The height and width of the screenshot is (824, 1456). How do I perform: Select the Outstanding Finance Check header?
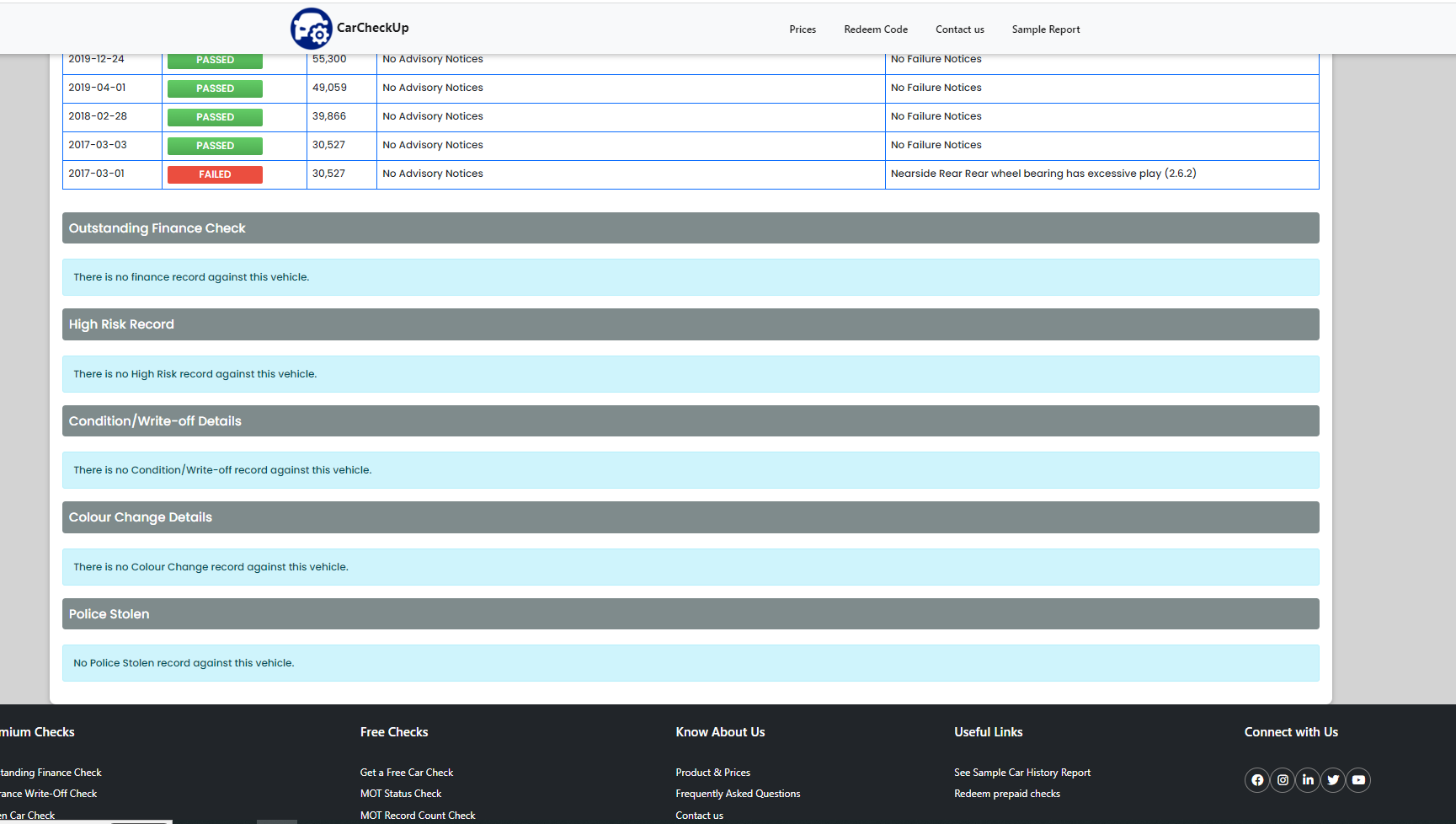pos(691,228)
